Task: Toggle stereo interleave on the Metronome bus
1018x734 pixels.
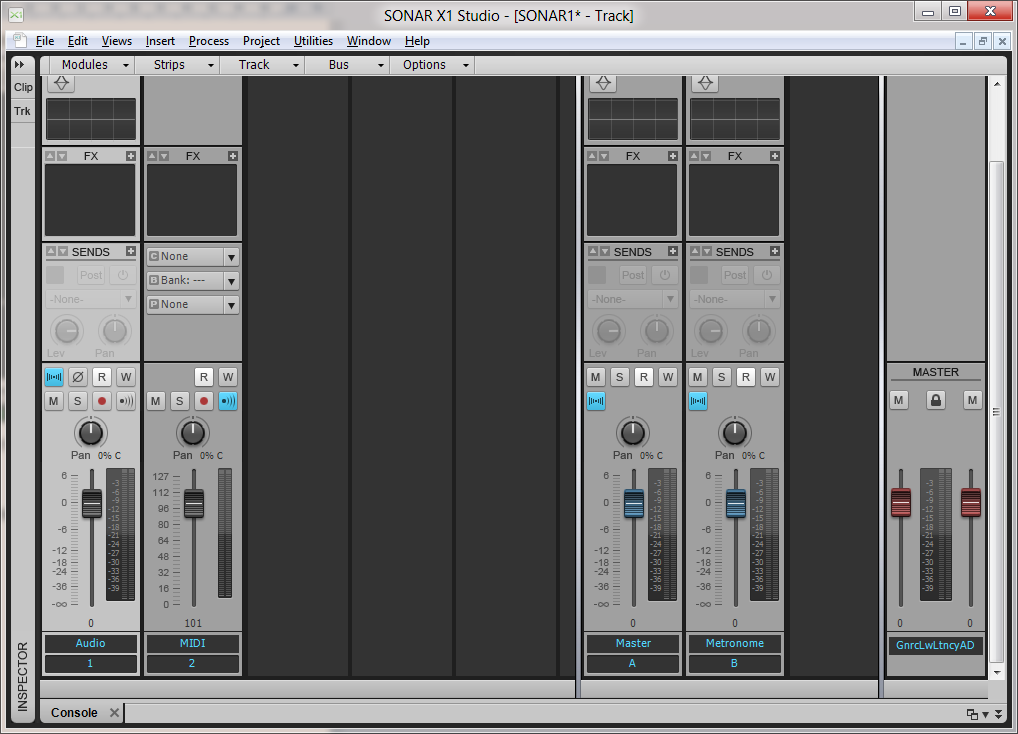Action: [698, 401]
